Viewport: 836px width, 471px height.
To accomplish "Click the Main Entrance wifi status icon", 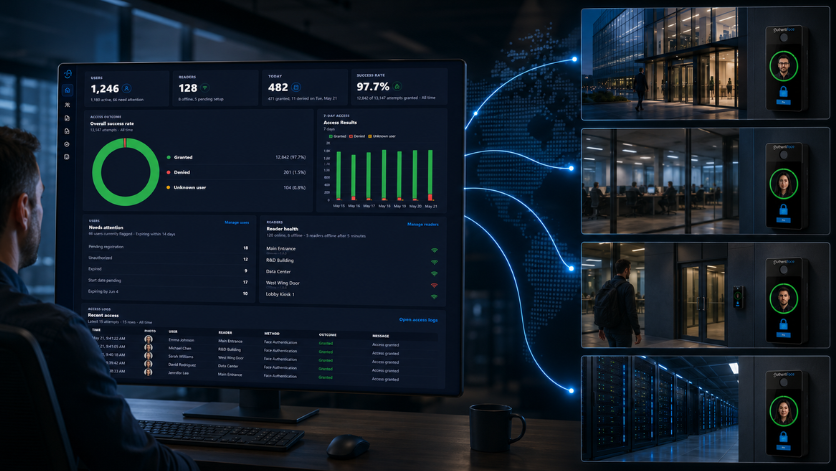I will (435, 250).
